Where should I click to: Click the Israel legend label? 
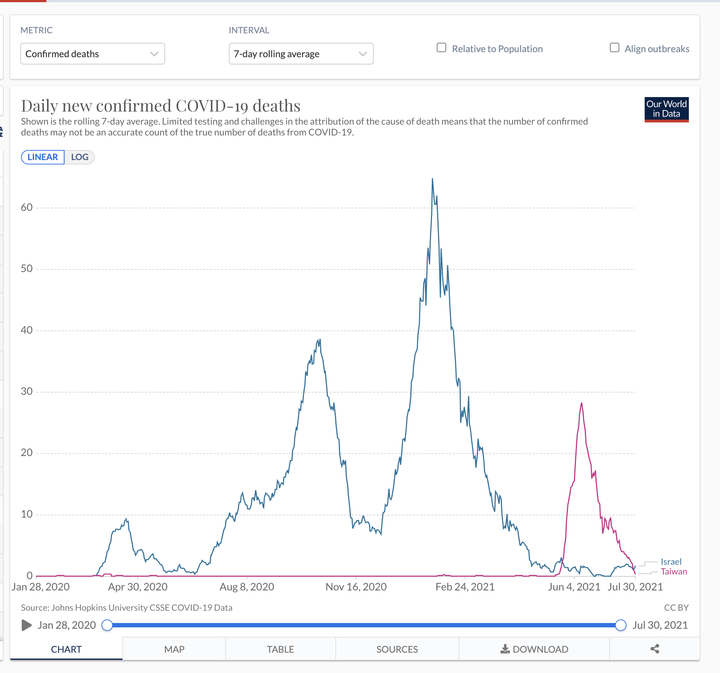point(671,562)
